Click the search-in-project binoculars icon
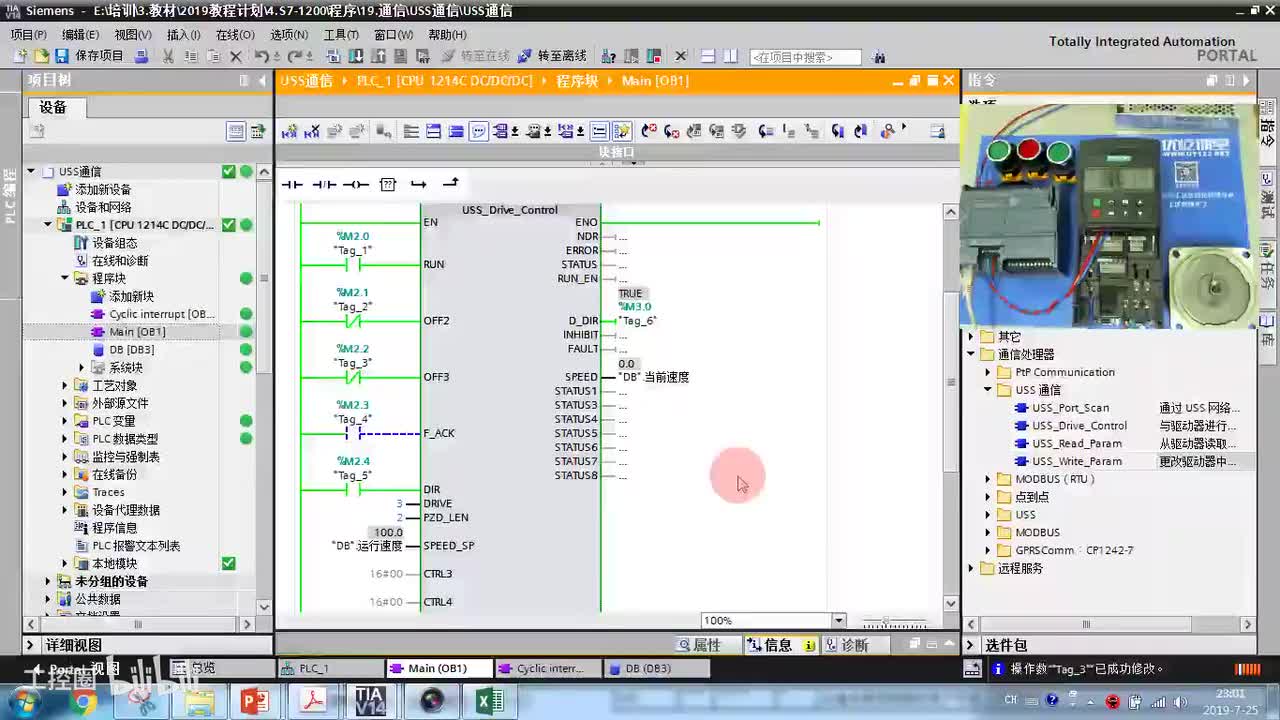Image resolution: width=1280 pixels, height=720 pixels. coord(879,57)
